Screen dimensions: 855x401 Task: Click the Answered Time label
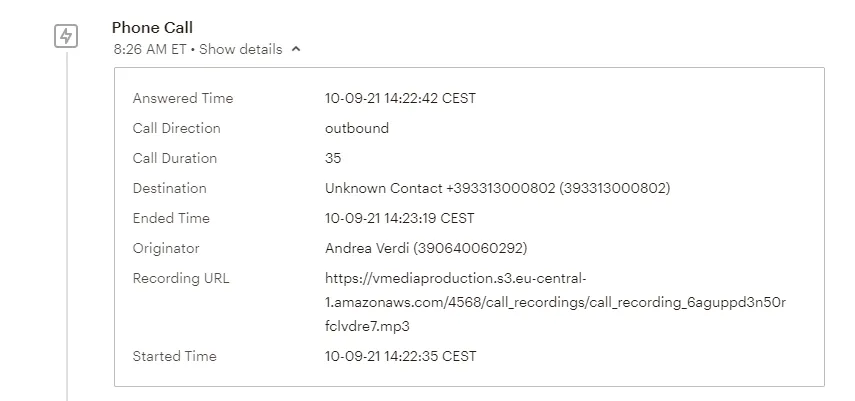182,98
